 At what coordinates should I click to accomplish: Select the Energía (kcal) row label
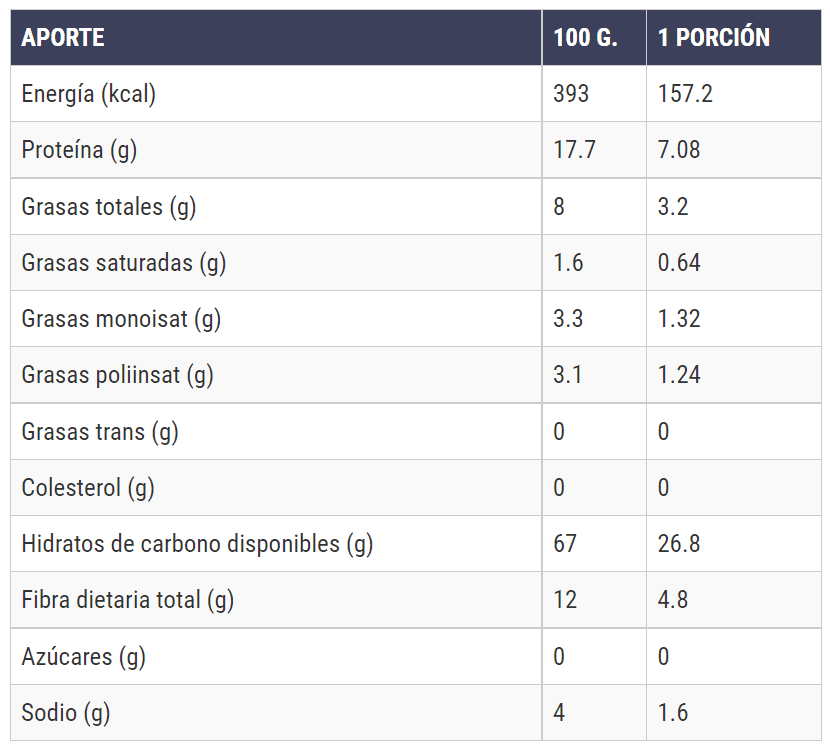click(x=89, y=94)
